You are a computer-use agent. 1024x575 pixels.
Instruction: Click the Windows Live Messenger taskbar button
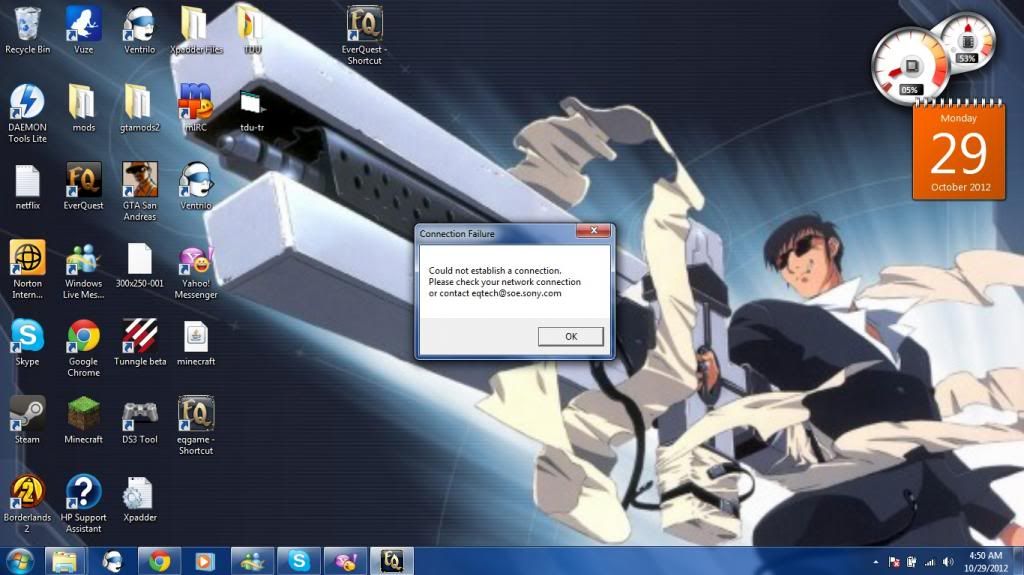pos(252,561)
